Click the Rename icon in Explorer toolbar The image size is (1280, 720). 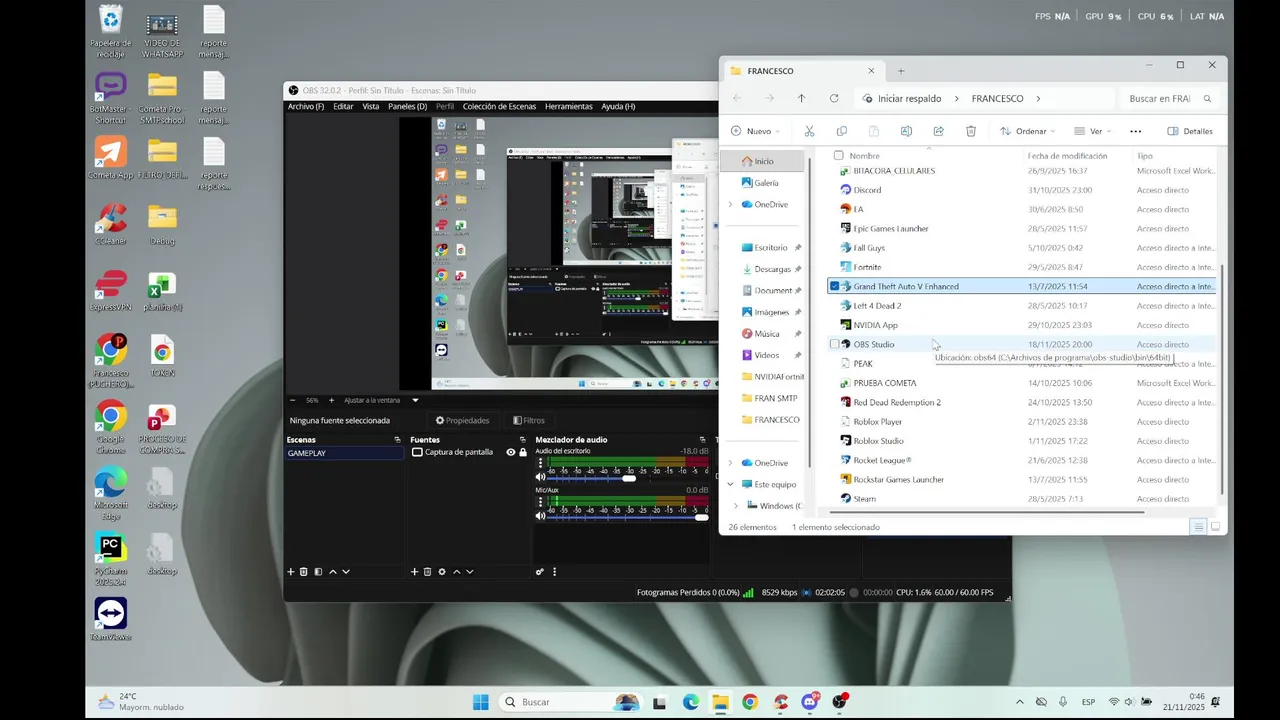(906, 131)
